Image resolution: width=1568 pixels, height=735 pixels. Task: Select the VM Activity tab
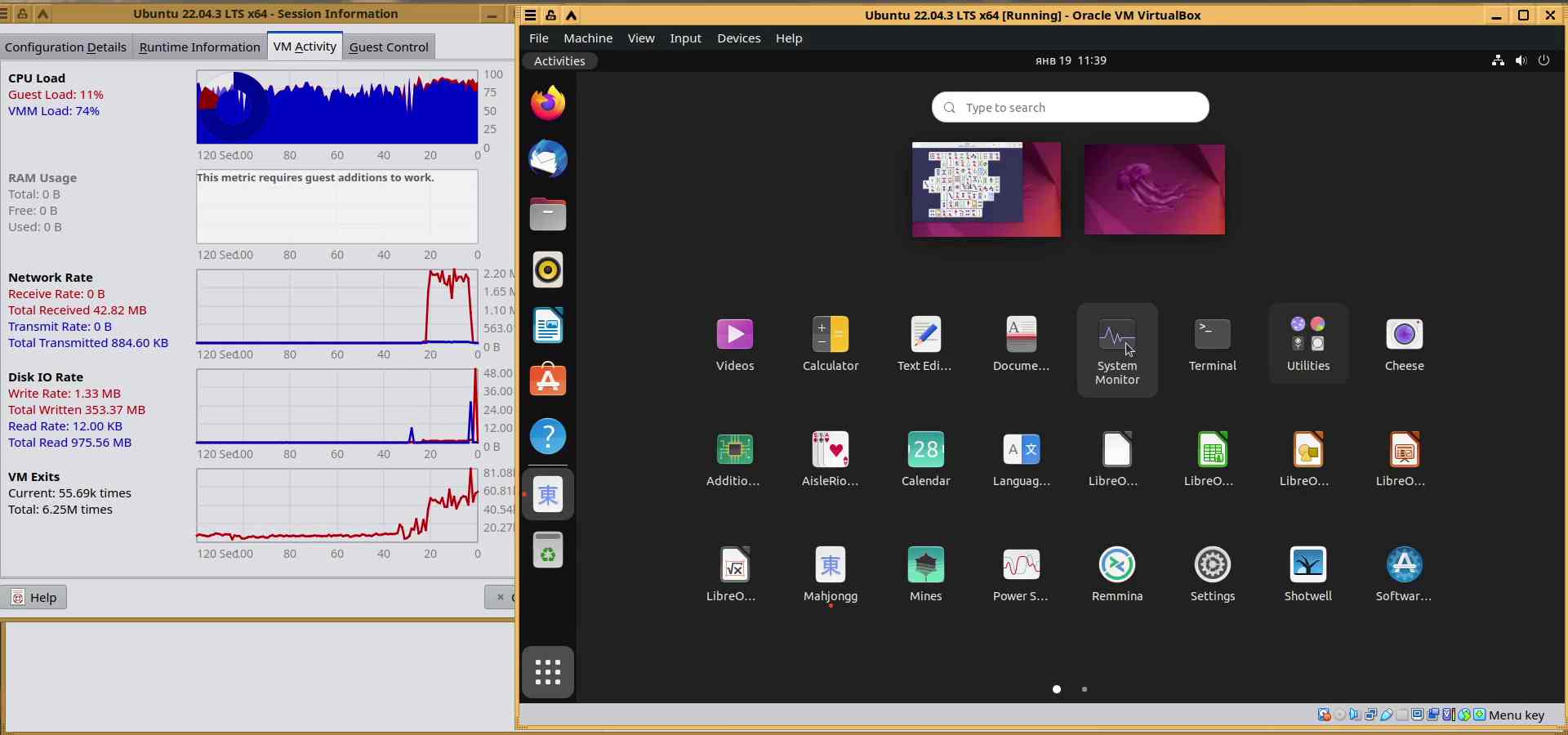(305, 46)
